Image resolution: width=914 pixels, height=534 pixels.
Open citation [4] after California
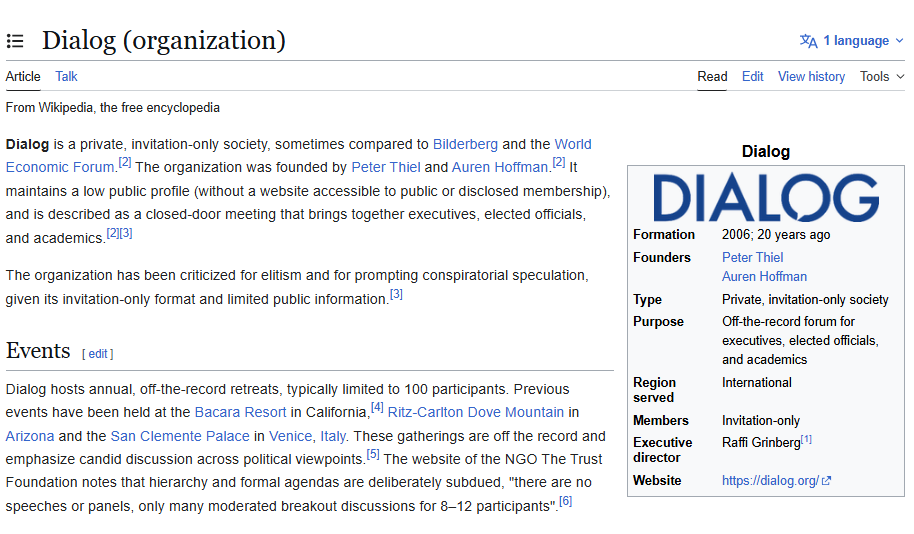tap(377, 407)
